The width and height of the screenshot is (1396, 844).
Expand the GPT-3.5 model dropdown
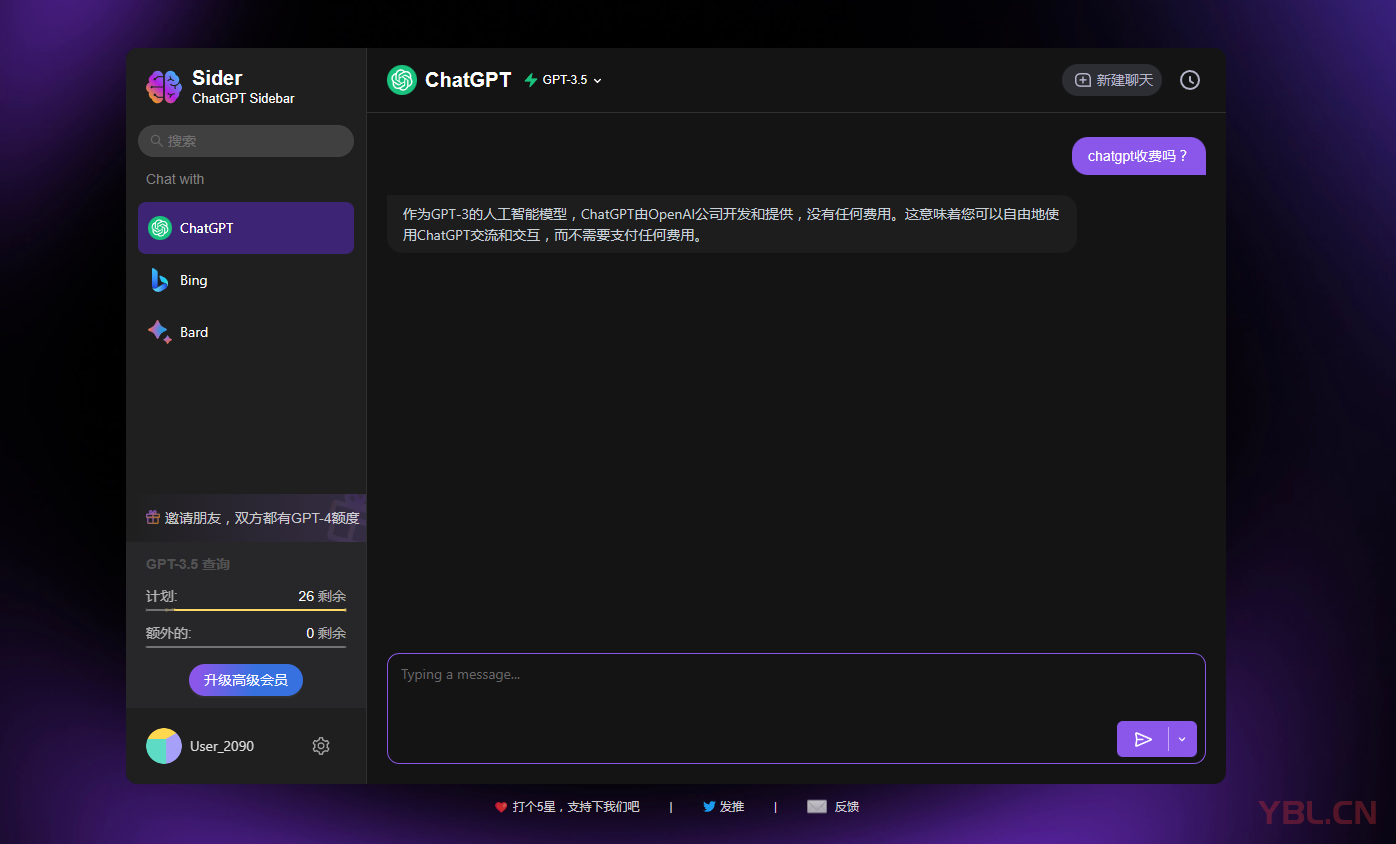(565, 80)
